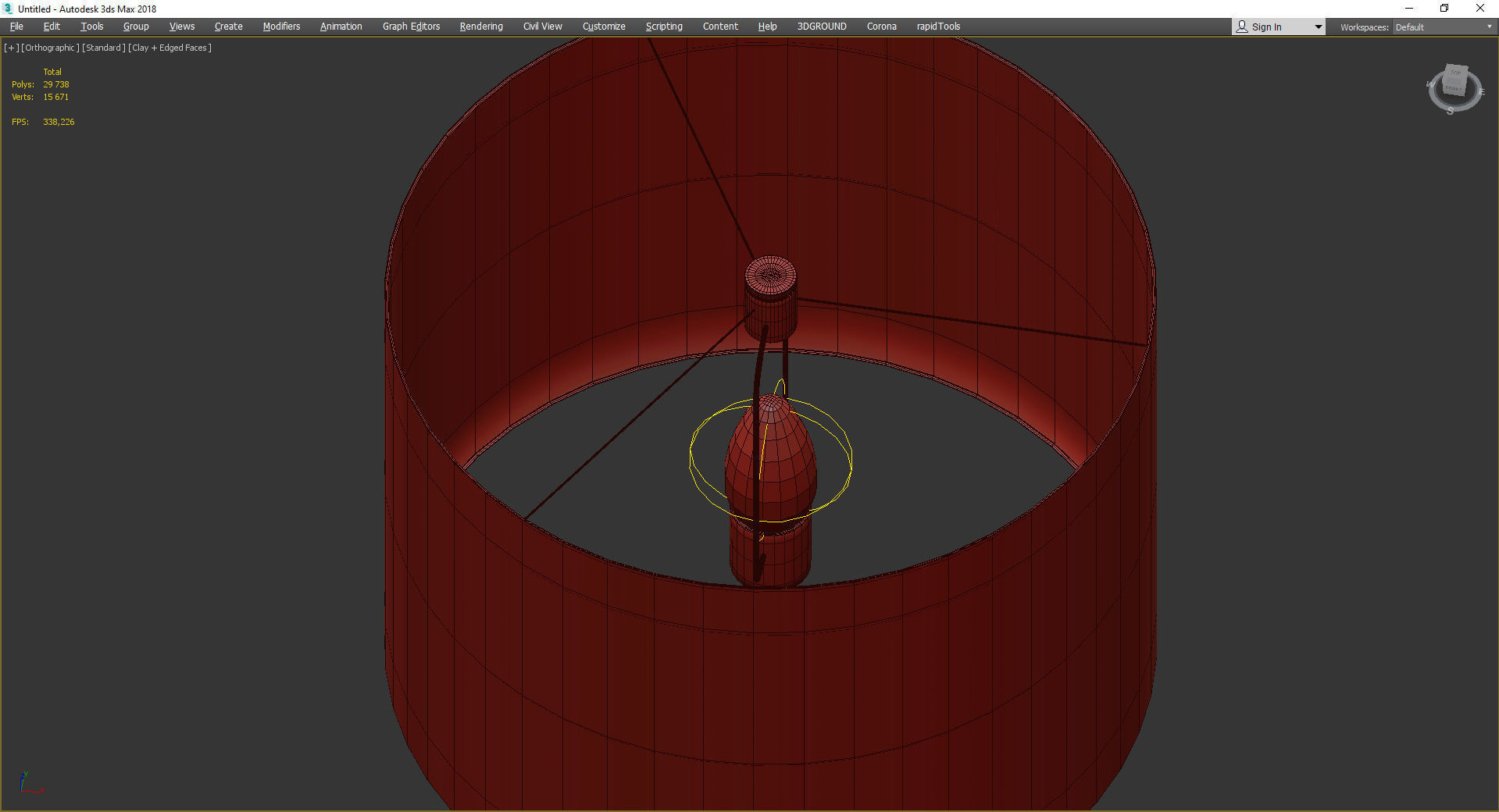This screenshot has width=1499, height=812.
Task: Select the Verts count value 15 671
Action: (x=56, y=97)
